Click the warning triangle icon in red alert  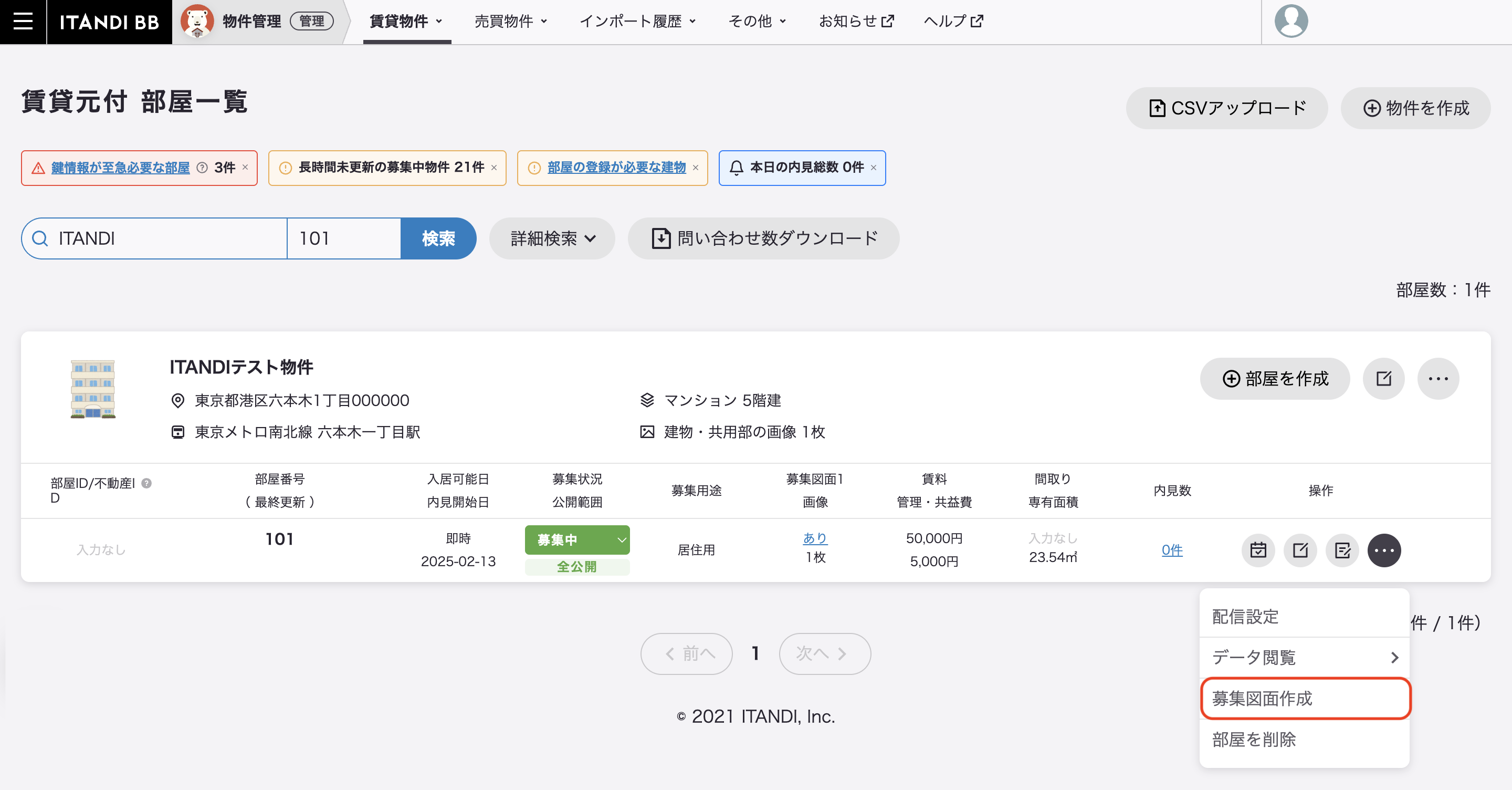coord(38,168)
